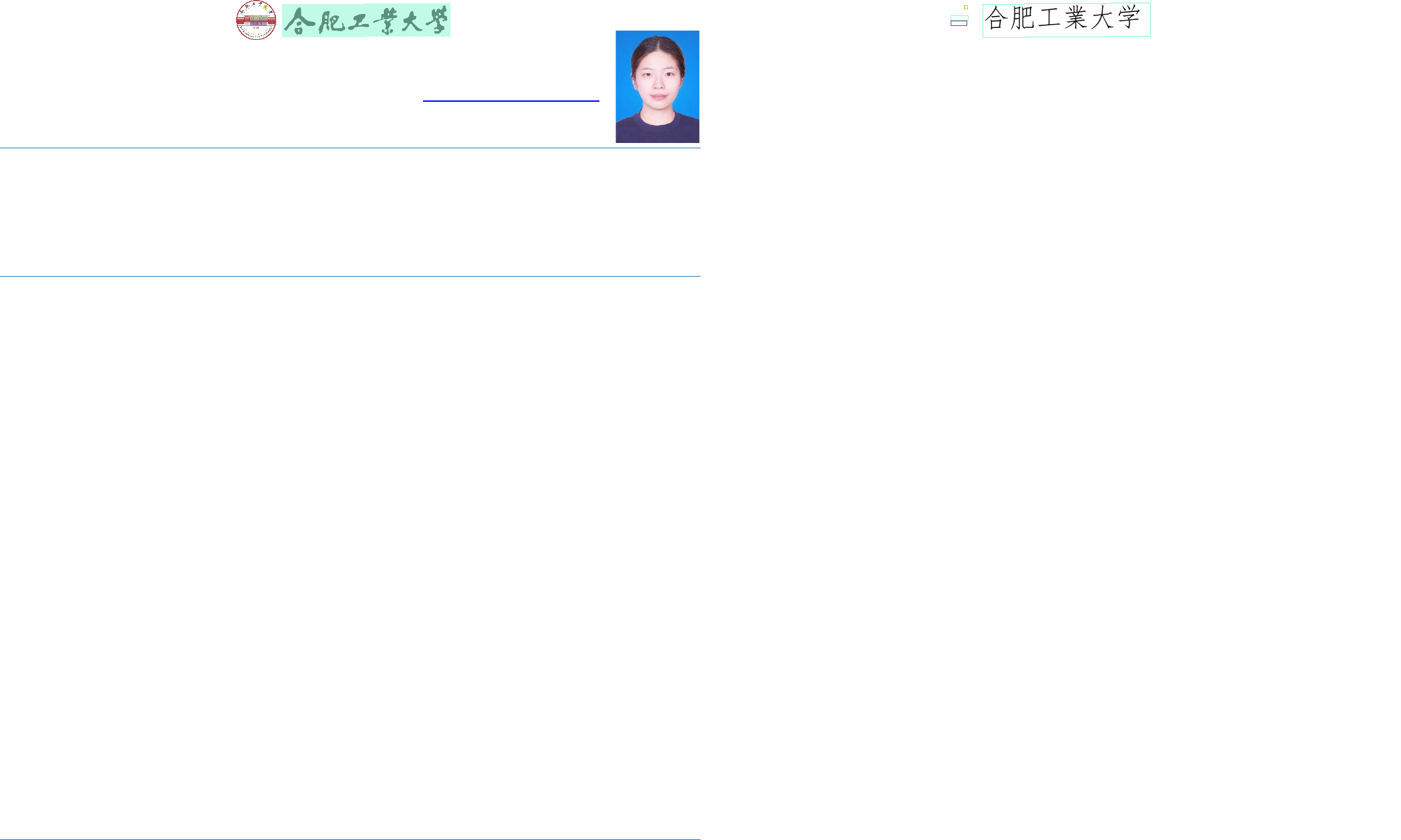Click printed black character 工 on right

[1049, 19]
